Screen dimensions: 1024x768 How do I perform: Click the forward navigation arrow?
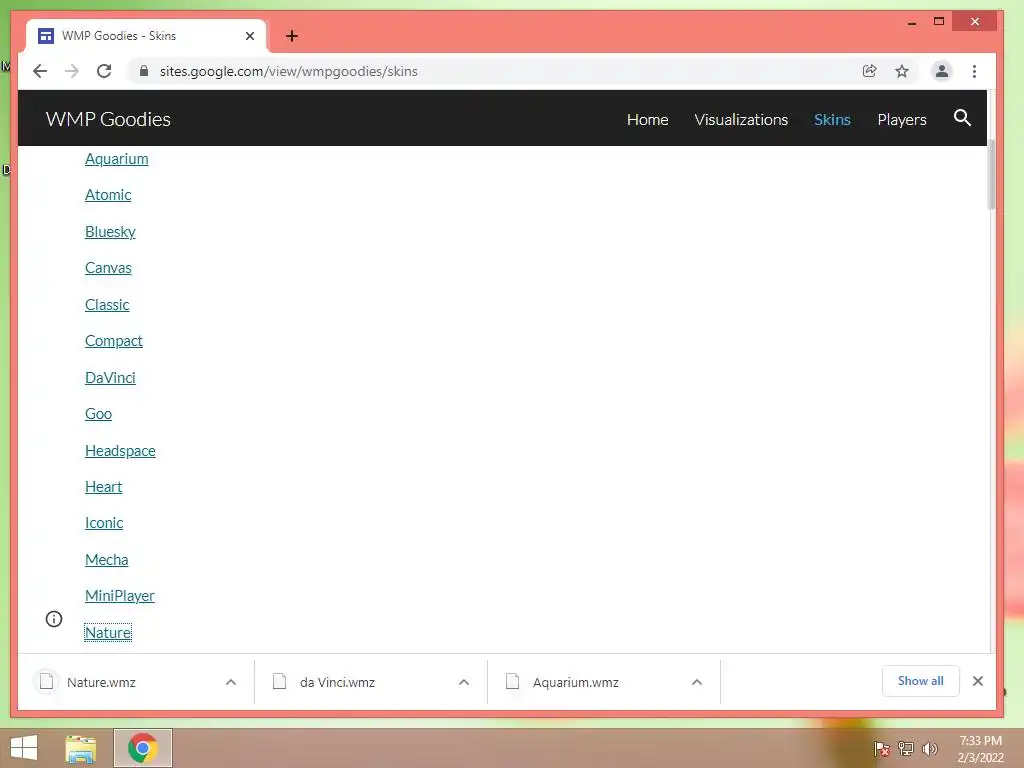tap(72, 71)
